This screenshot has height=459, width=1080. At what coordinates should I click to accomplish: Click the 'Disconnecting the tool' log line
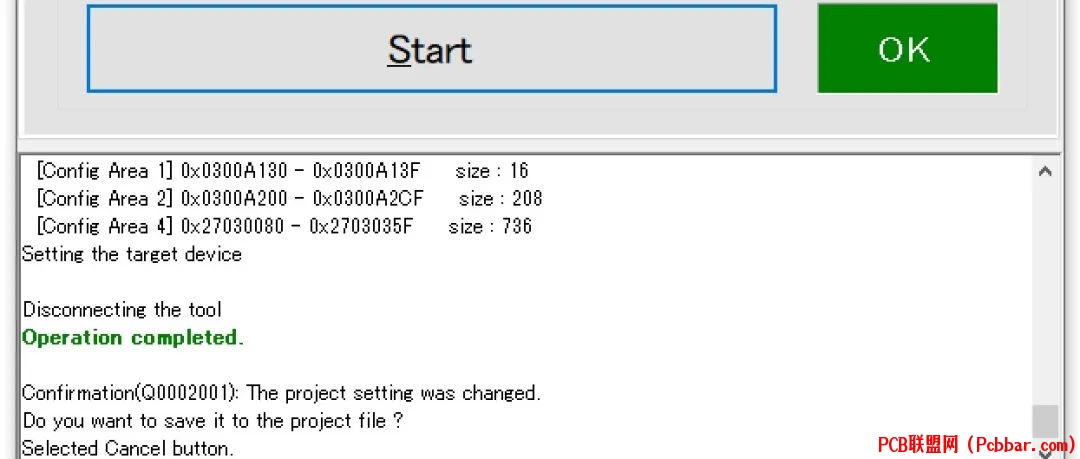coord(122,309)
